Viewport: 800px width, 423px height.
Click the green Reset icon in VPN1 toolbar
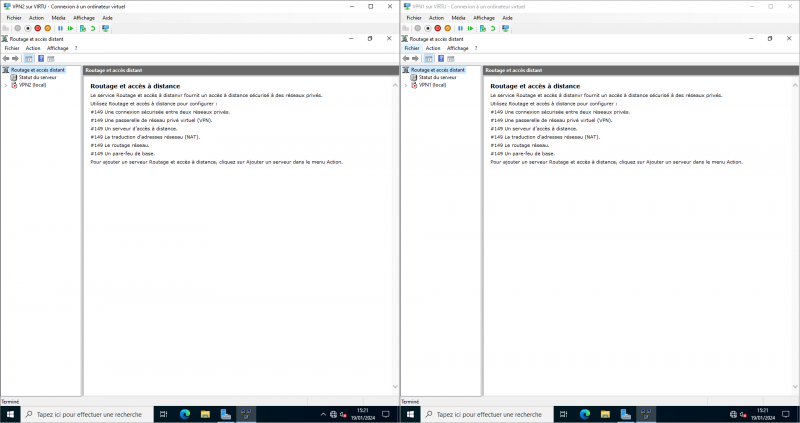click(470, 29)
